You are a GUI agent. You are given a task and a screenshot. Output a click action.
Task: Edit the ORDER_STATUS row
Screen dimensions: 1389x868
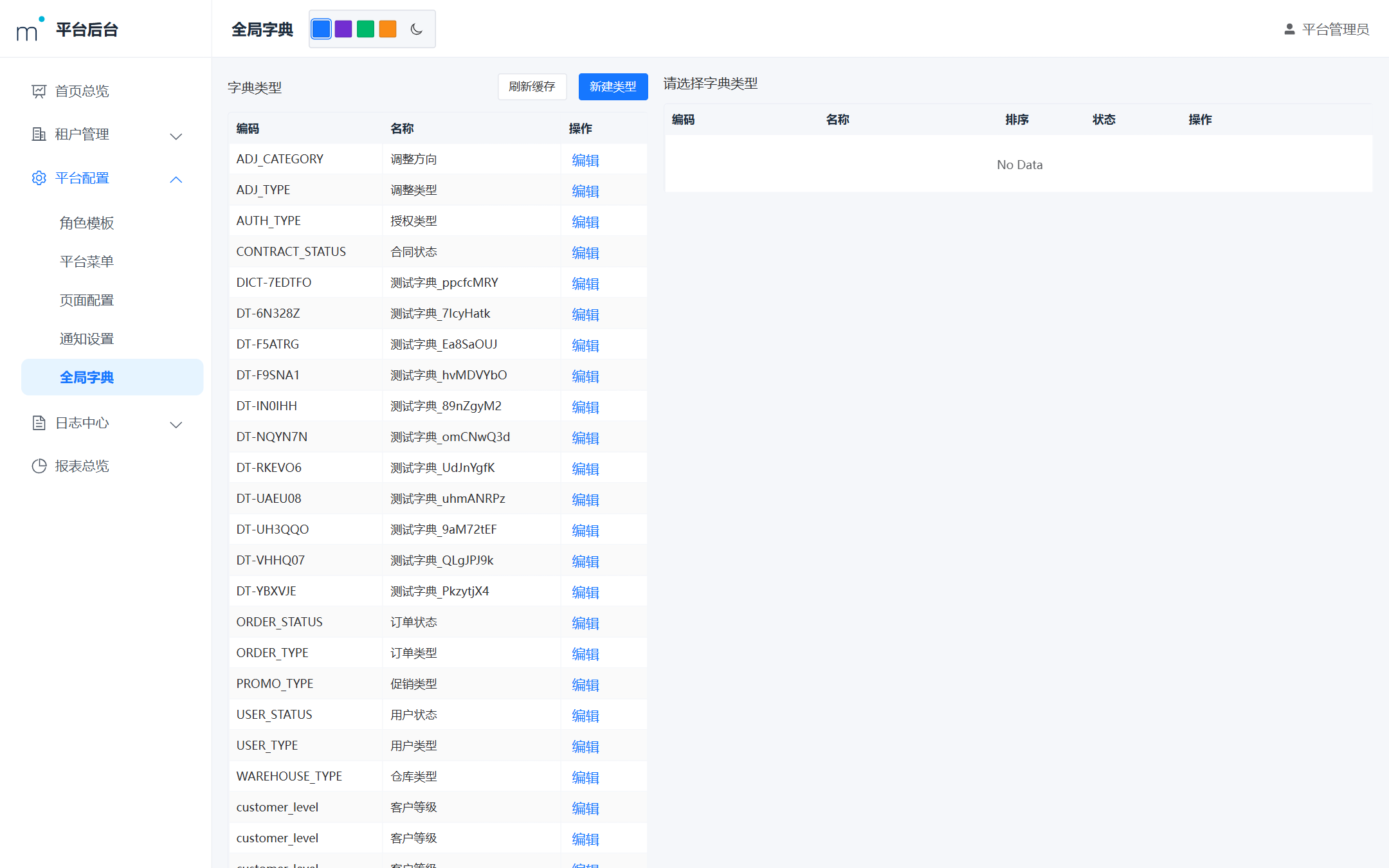coord(585,623)
